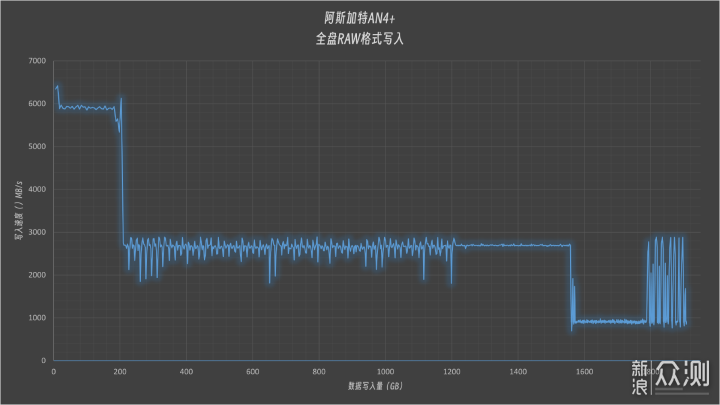This screenshot has width=720, height=405.
Task: Click the y-axis label 6000
Action: (x=37, y=104)
